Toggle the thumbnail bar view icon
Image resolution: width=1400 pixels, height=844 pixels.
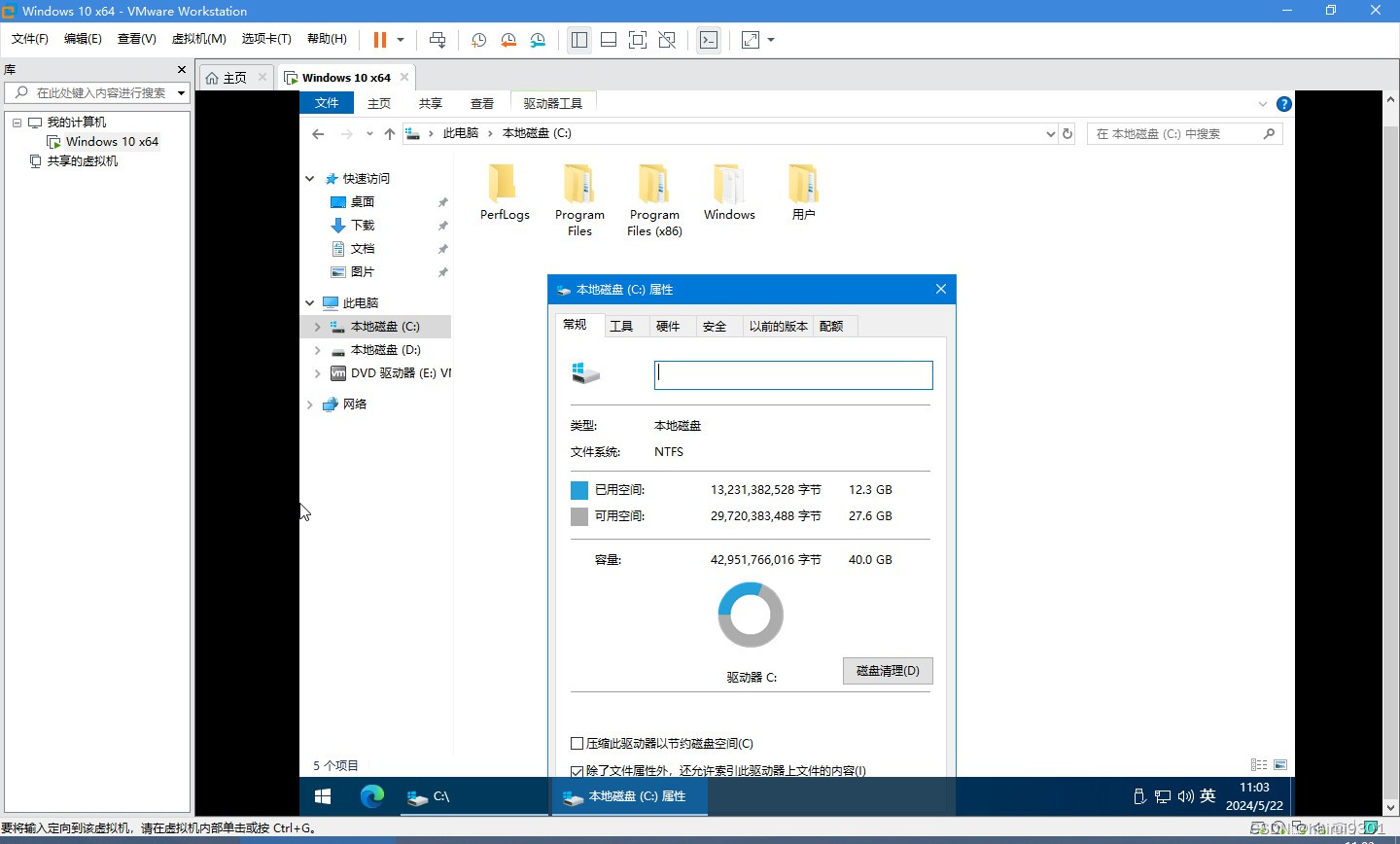pos(609,40)
